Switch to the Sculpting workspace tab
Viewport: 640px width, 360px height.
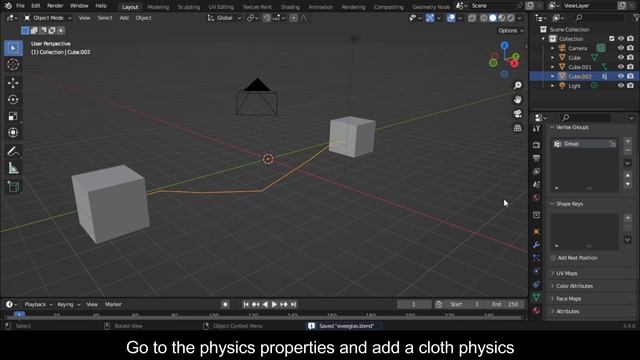point(189,7)
